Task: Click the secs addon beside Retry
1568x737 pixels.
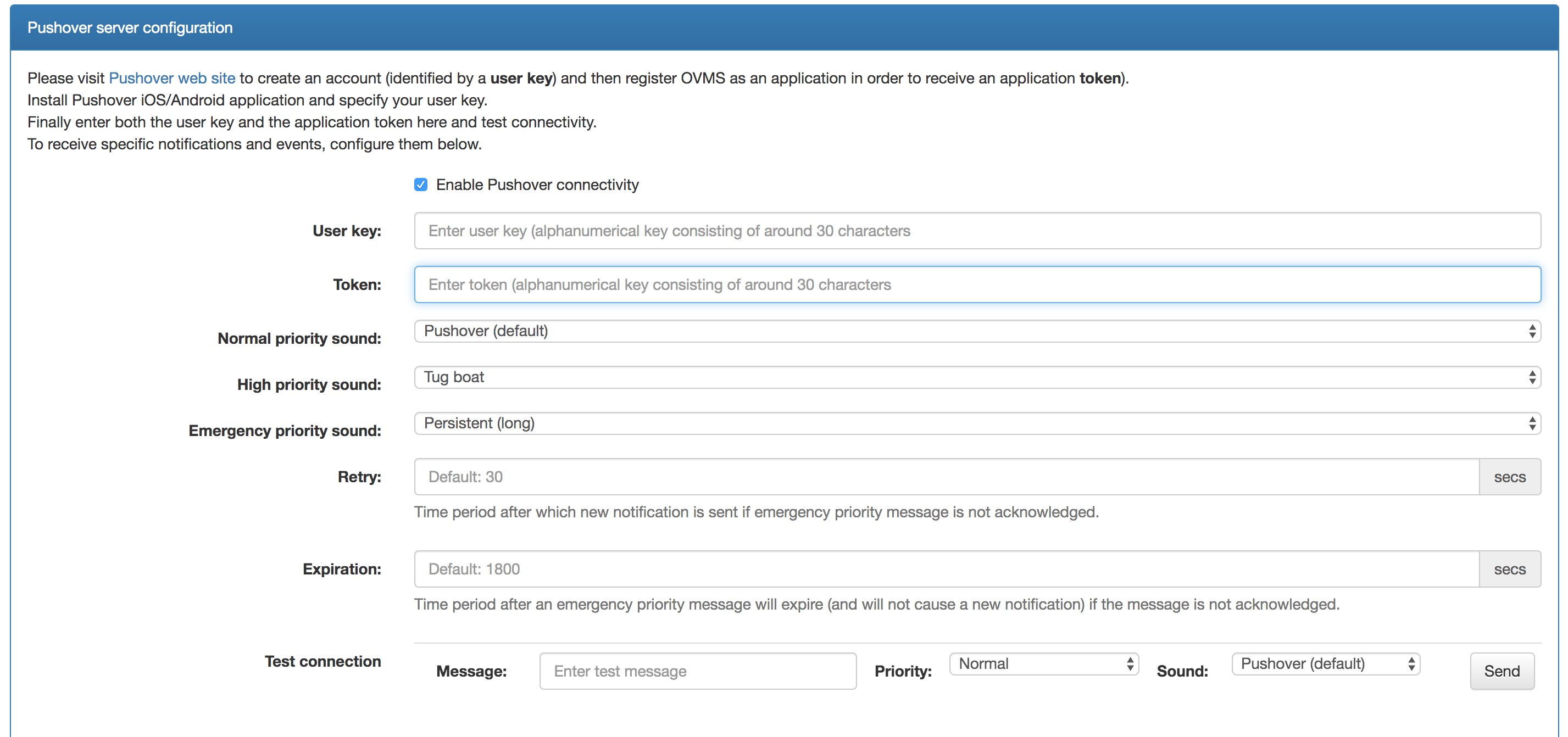Action: pos(1509,477)
